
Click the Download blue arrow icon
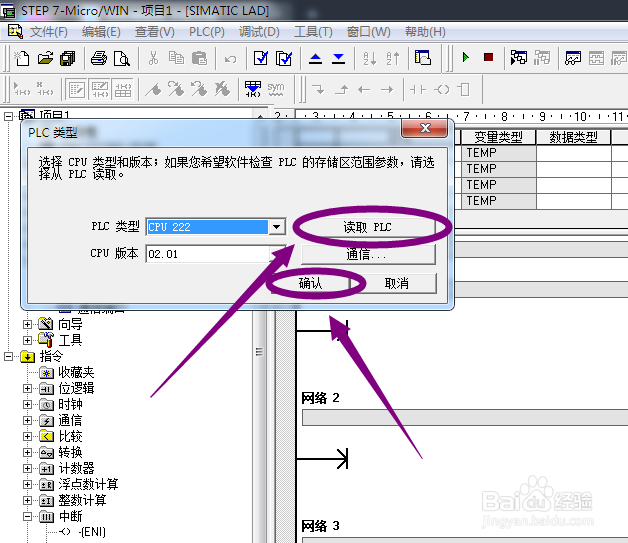tap(338, 58)
